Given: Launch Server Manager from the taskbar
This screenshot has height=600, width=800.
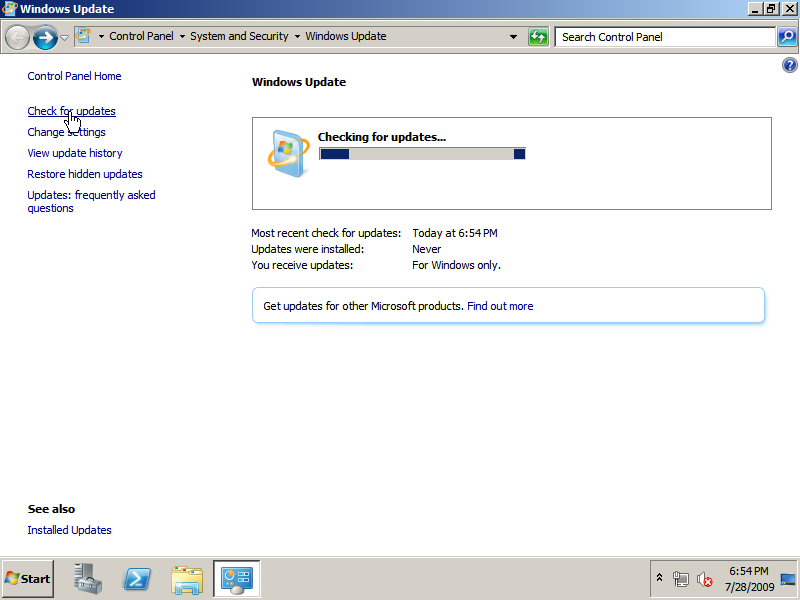Looking at the screenshot, I should 88,579.
